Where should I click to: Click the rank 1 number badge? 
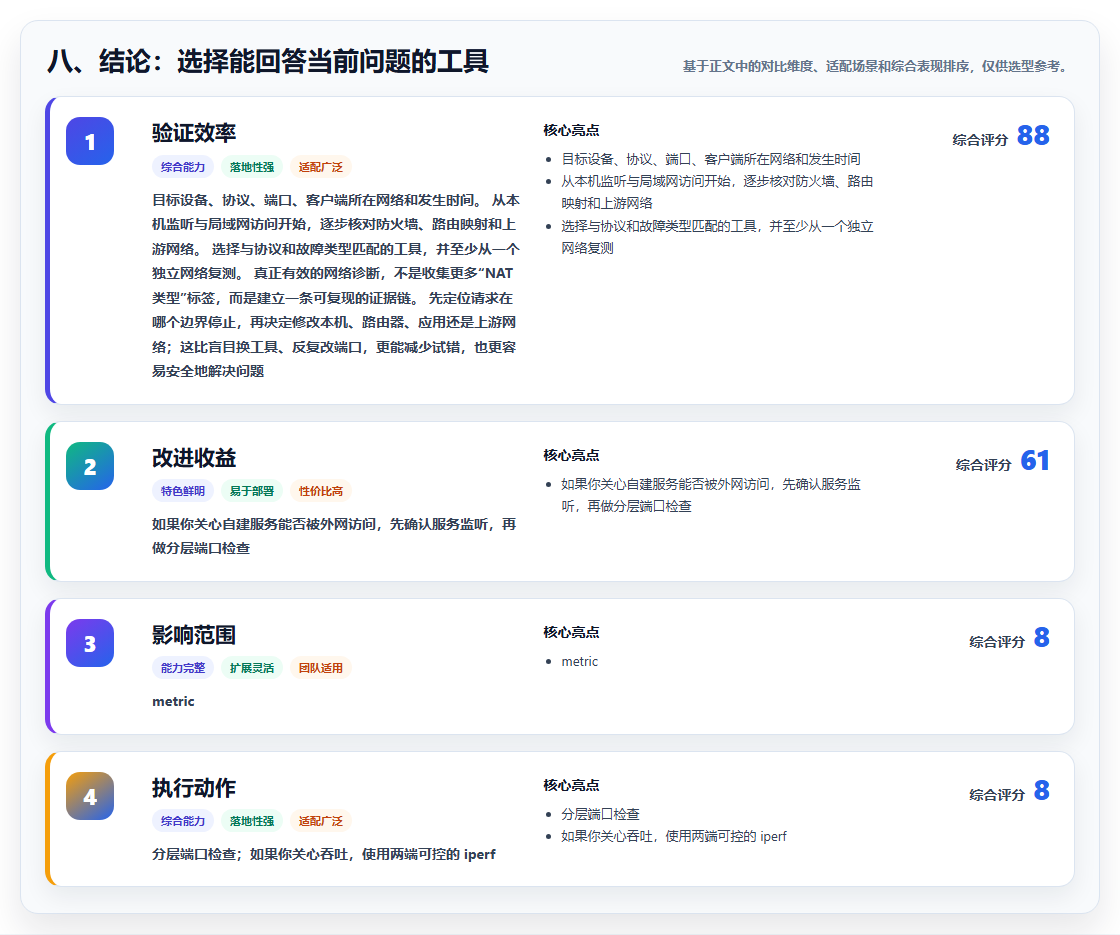pos(90,141)
